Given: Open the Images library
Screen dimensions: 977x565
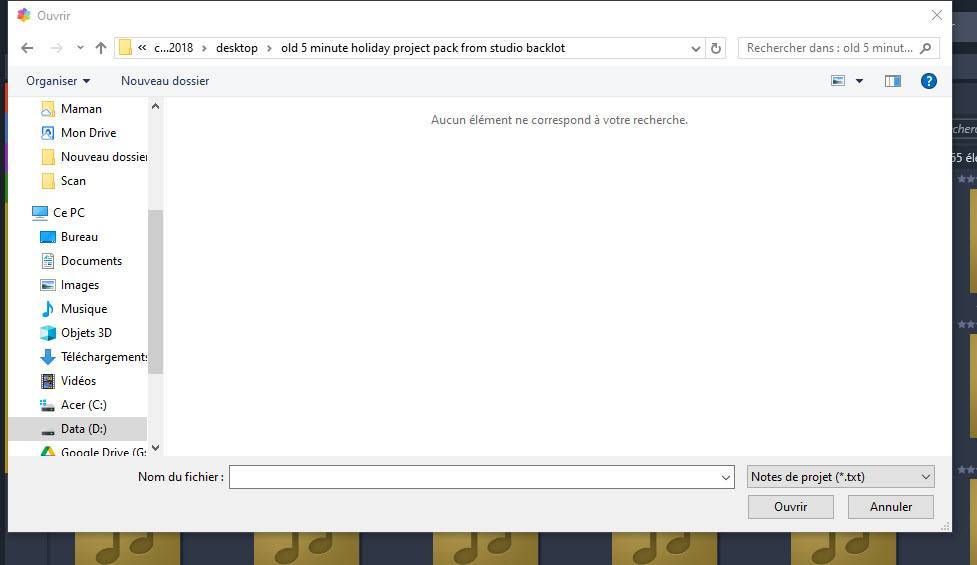Looking at the screenshot, I should [80, 285].
